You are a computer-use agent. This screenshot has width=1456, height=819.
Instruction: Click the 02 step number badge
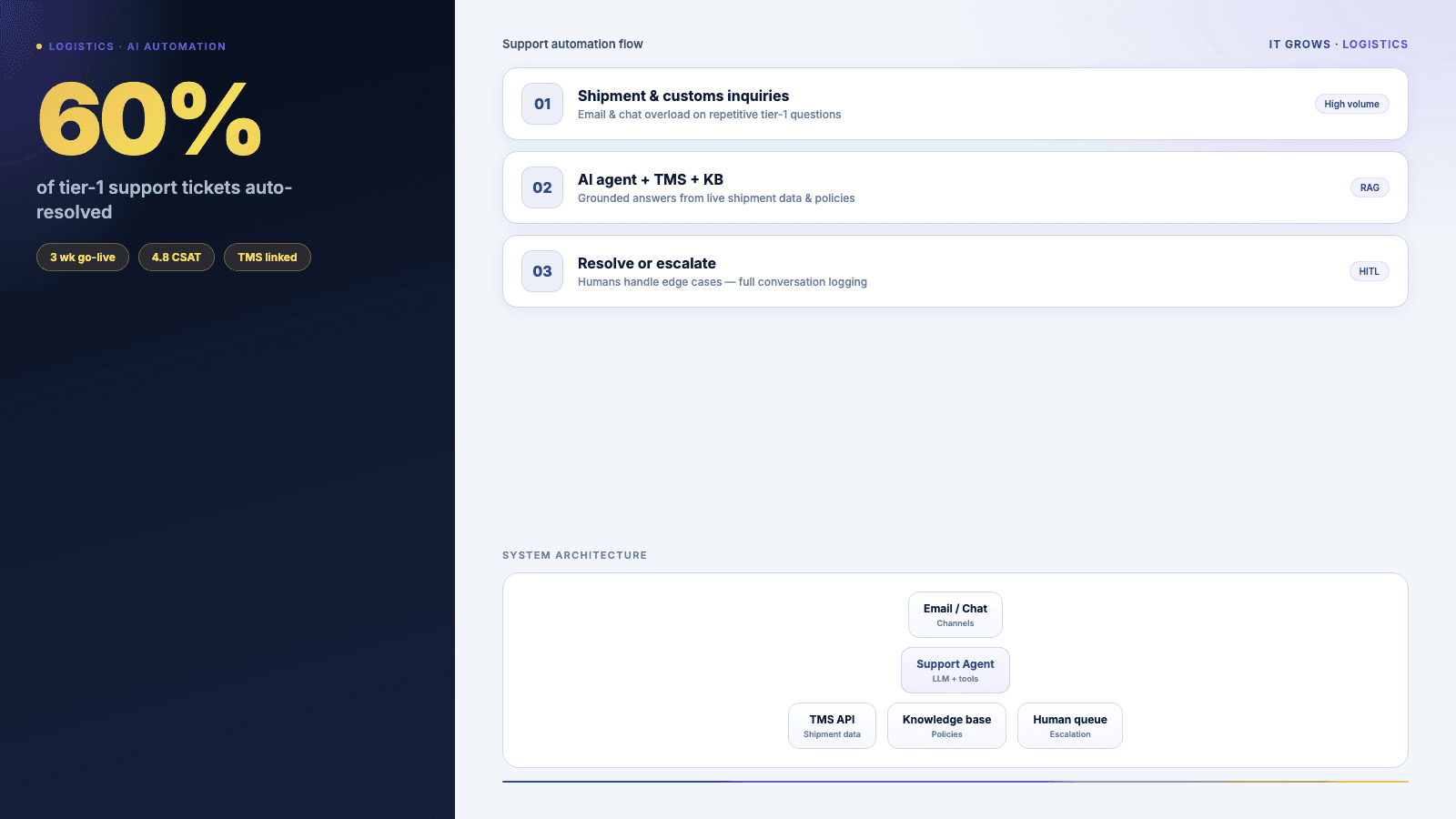[542, 187]
